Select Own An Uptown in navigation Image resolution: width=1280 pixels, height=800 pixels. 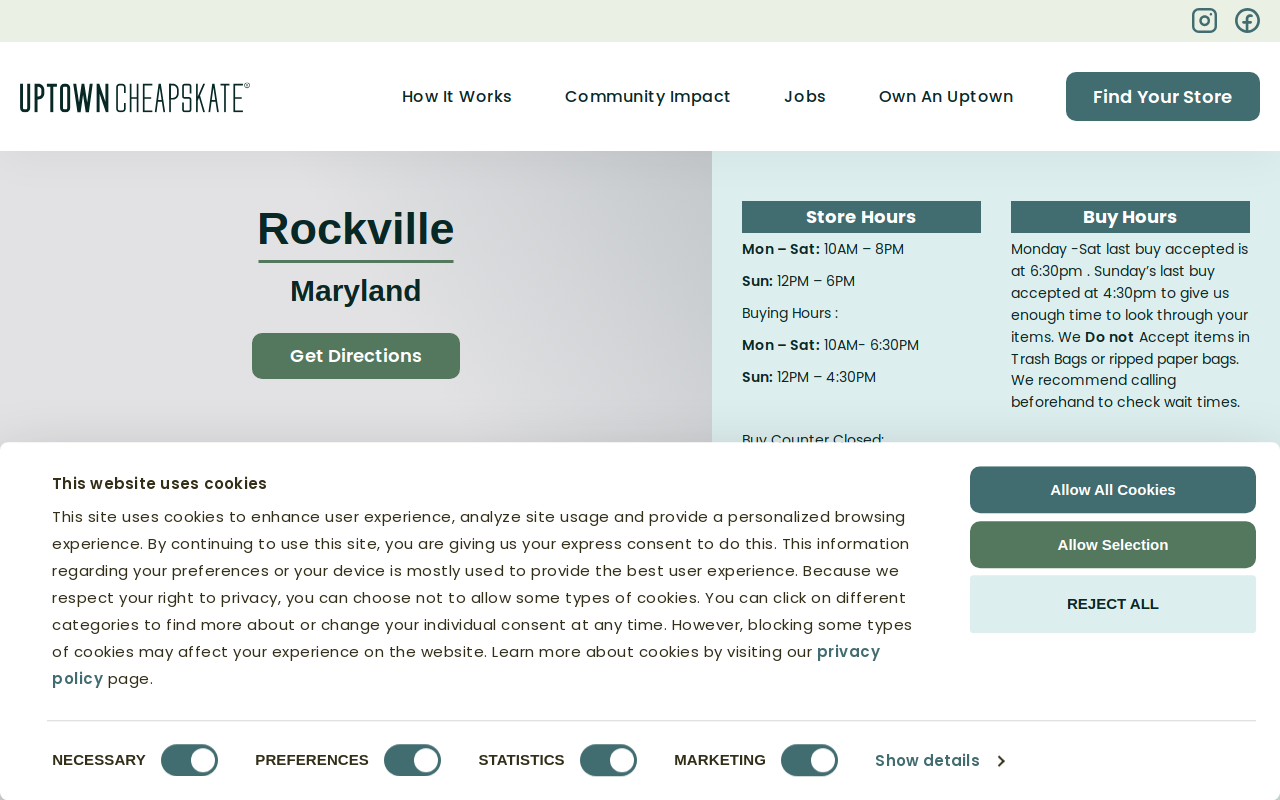point(946,96)
